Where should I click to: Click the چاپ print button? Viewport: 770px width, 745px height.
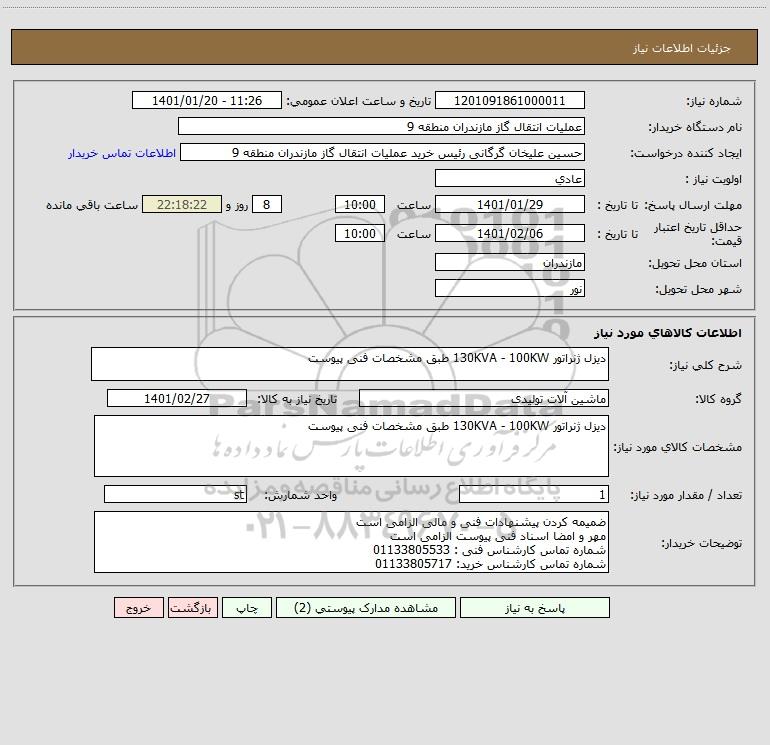coord(247,607)
